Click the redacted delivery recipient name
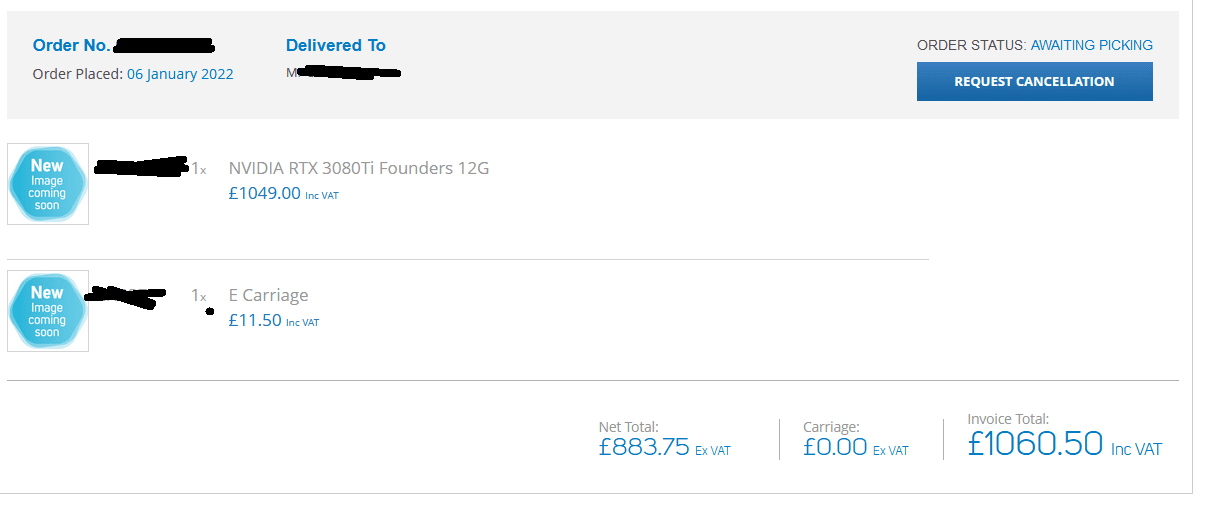The width and height of the screenshot is (1225, 505). 345,73
